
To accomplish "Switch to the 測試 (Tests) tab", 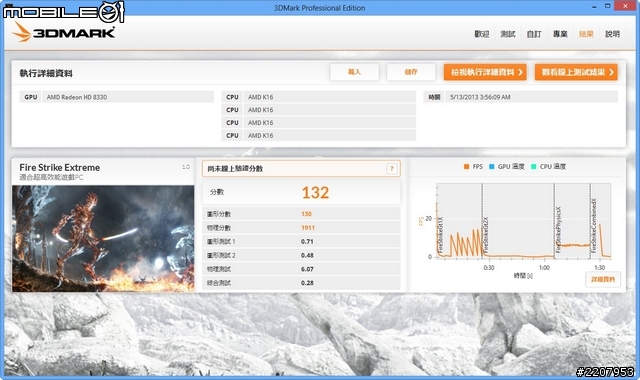I will 508,34.
